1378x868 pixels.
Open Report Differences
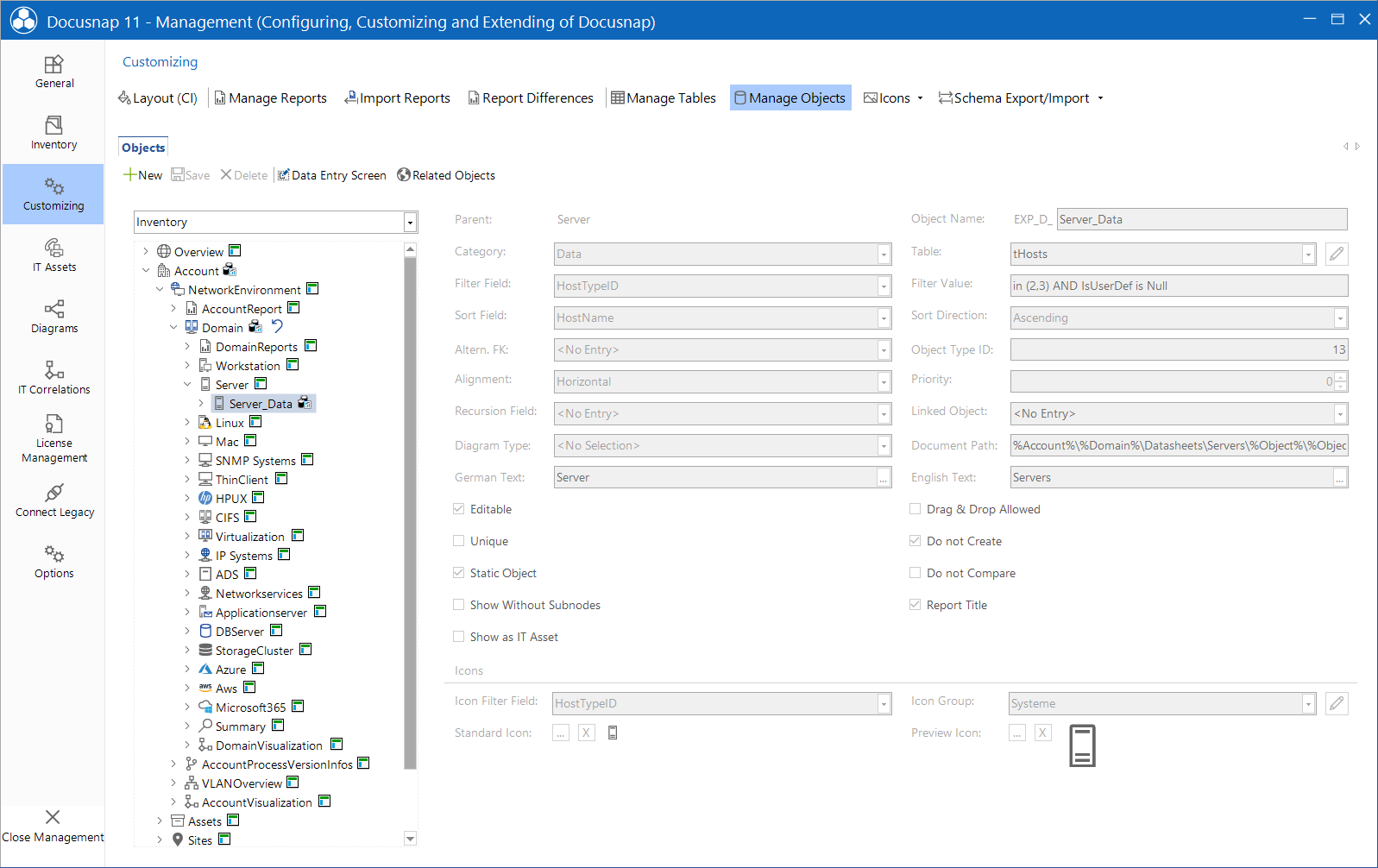pos(531,98)
